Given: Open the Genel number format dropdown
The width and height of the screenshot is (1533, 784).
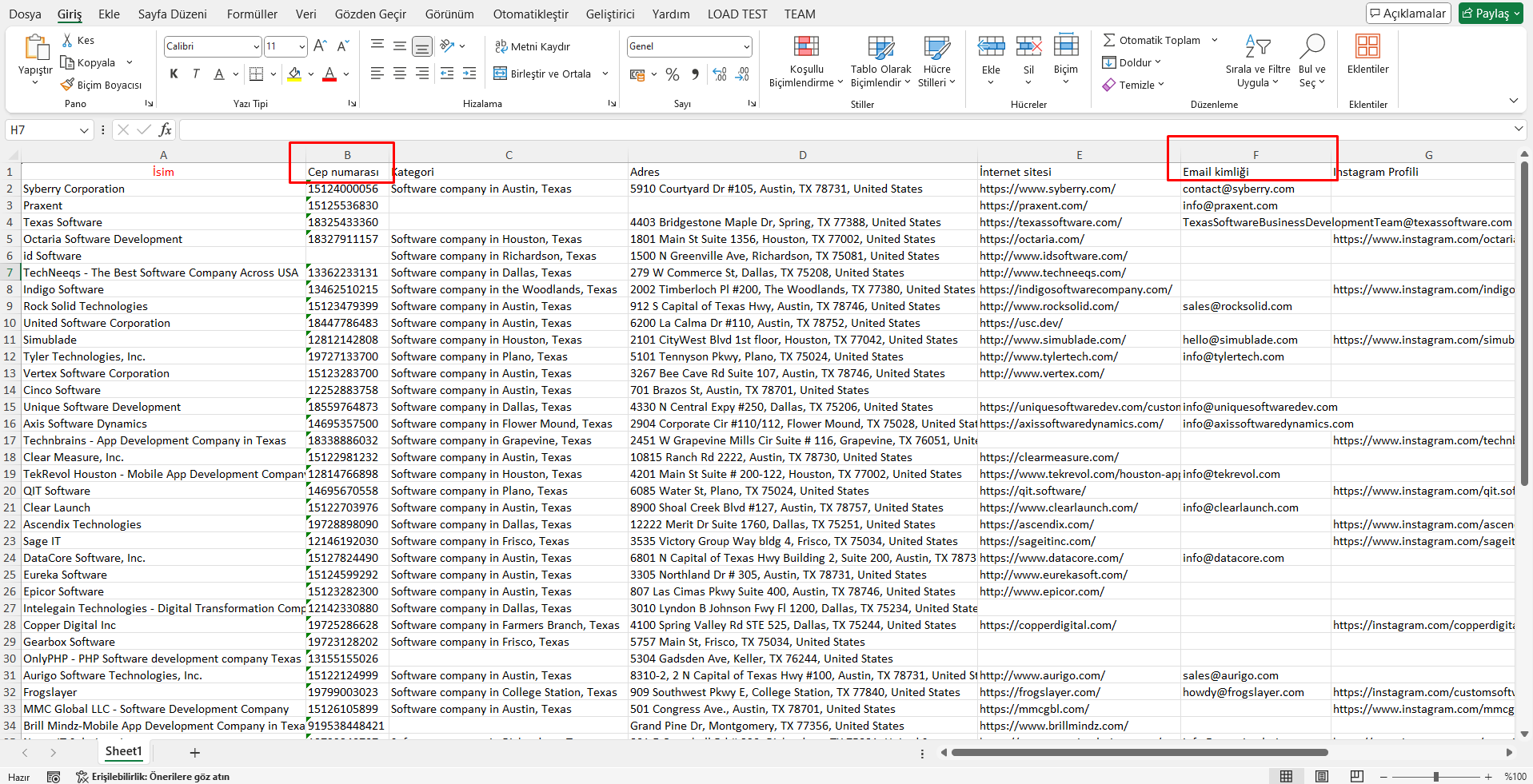Looking at the screenshot, I should pos(746,46).
